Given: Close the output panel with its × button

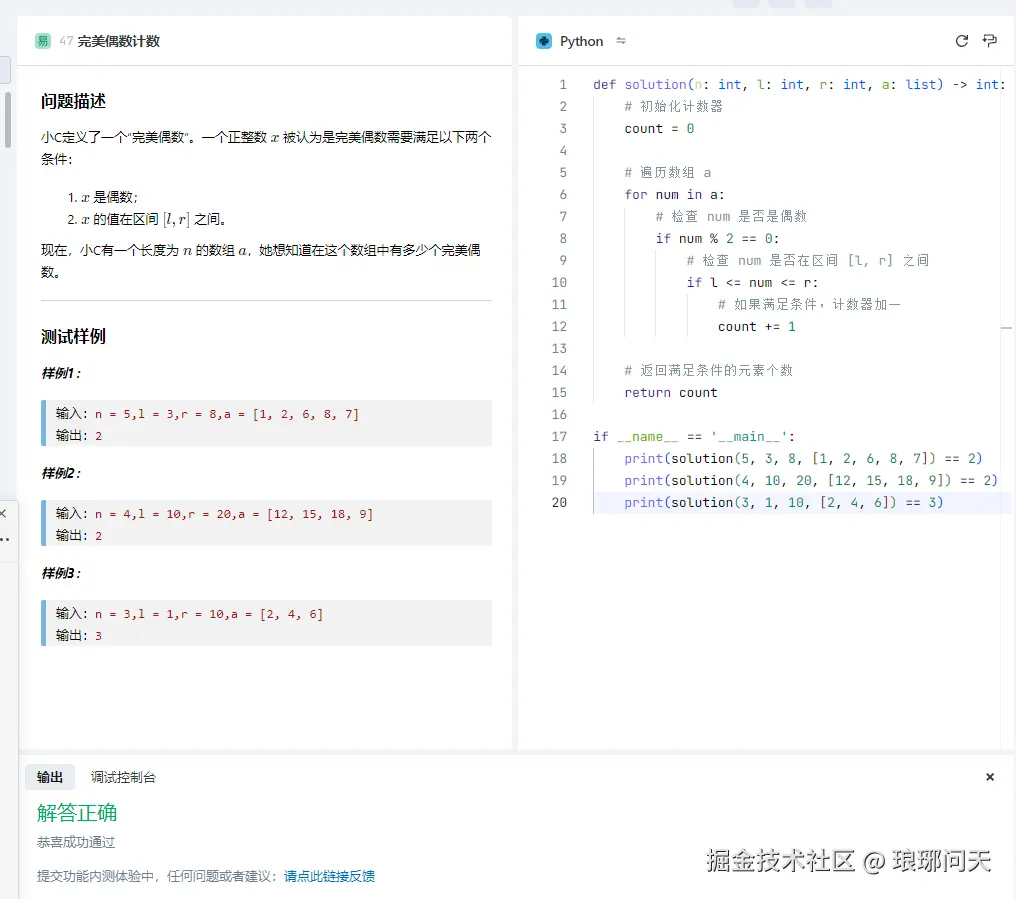Looking at the screenshot, I should coord(989,776).
